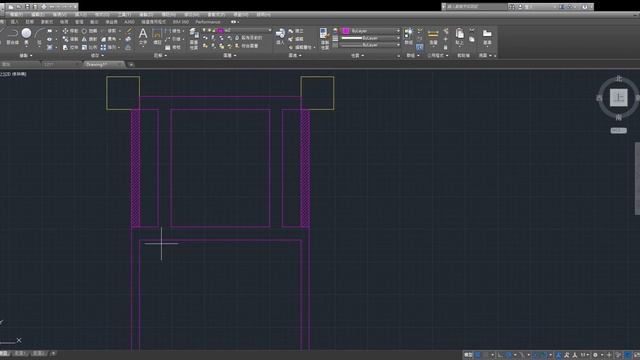Insert a Table from Annotation panel
The image size is (640, 360).
click(x=173, y=47)
